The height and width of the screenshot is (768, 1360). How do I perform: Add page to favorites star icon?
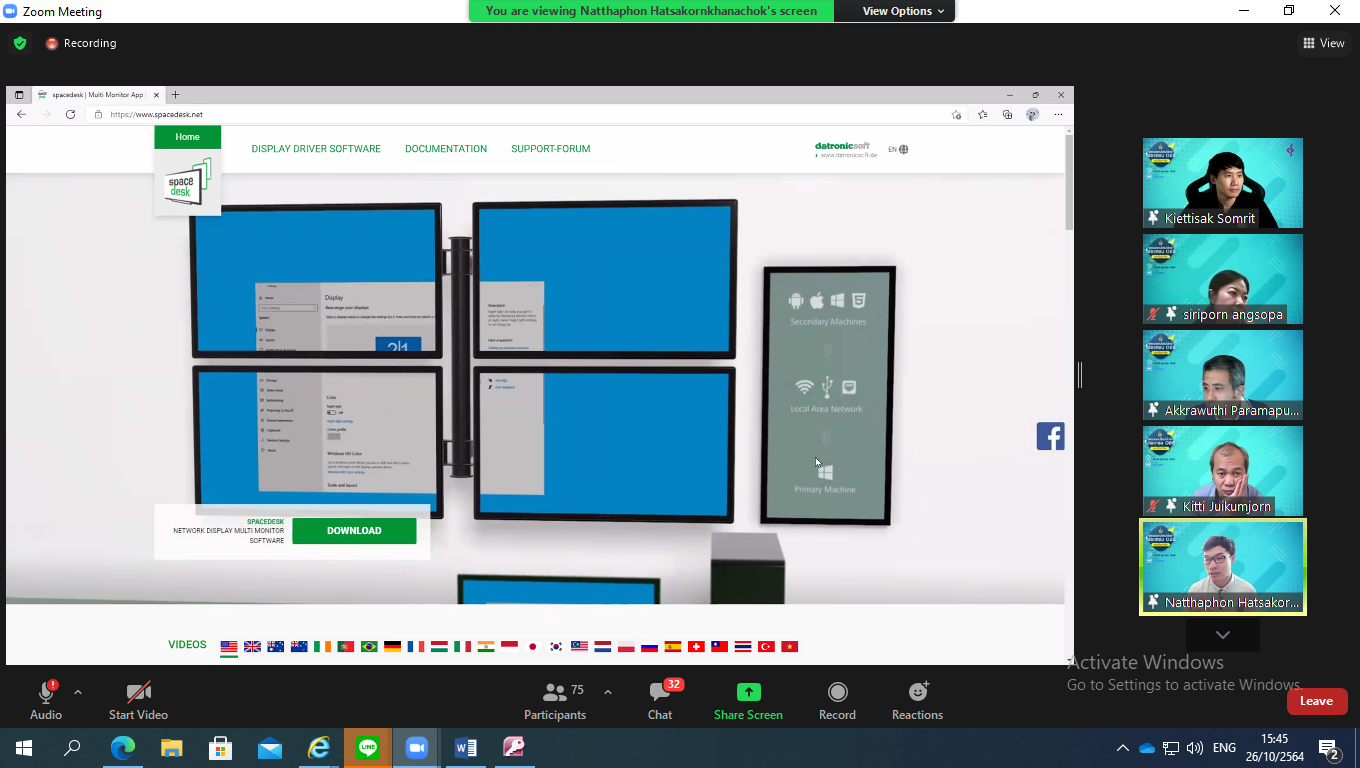click(x=957, y=114)
